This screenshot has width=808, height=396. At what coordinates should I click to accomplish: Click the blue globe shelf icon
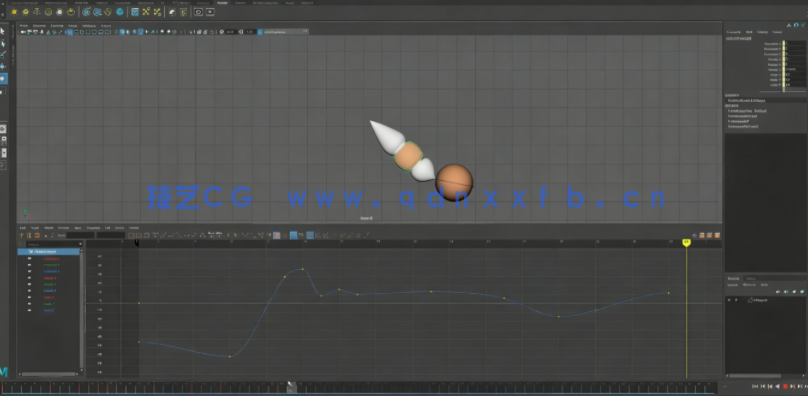pos(120,12)
